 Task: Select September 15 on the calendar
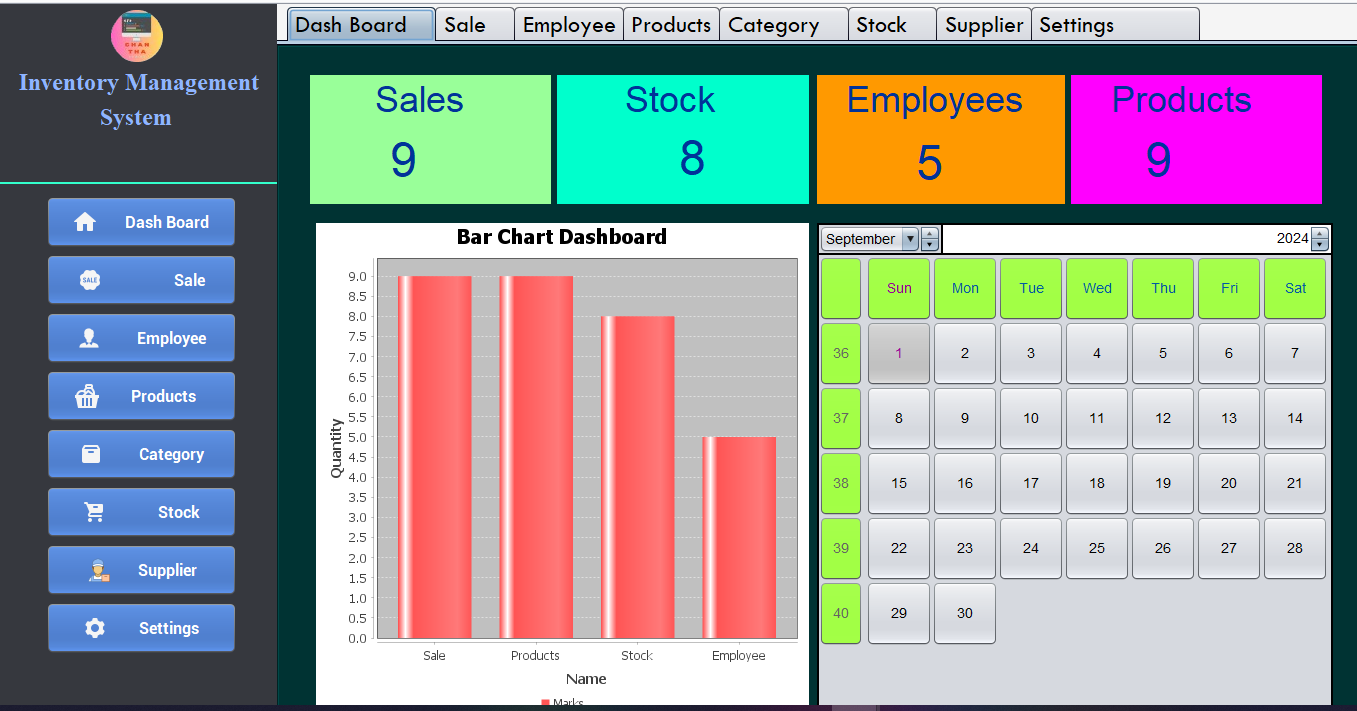pos(898,483)
